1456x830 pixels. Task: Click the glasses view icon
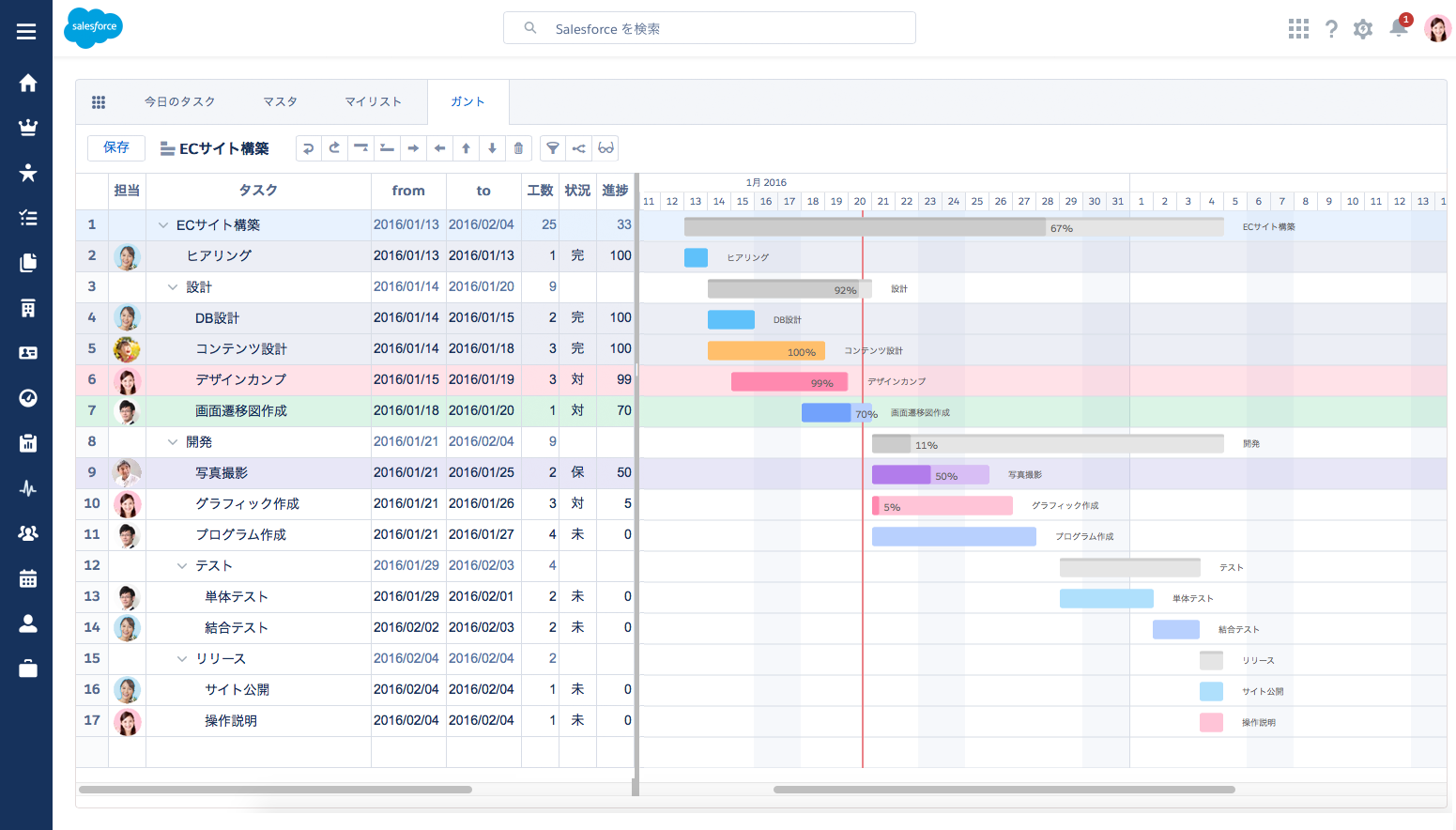[x=605, y=148]
